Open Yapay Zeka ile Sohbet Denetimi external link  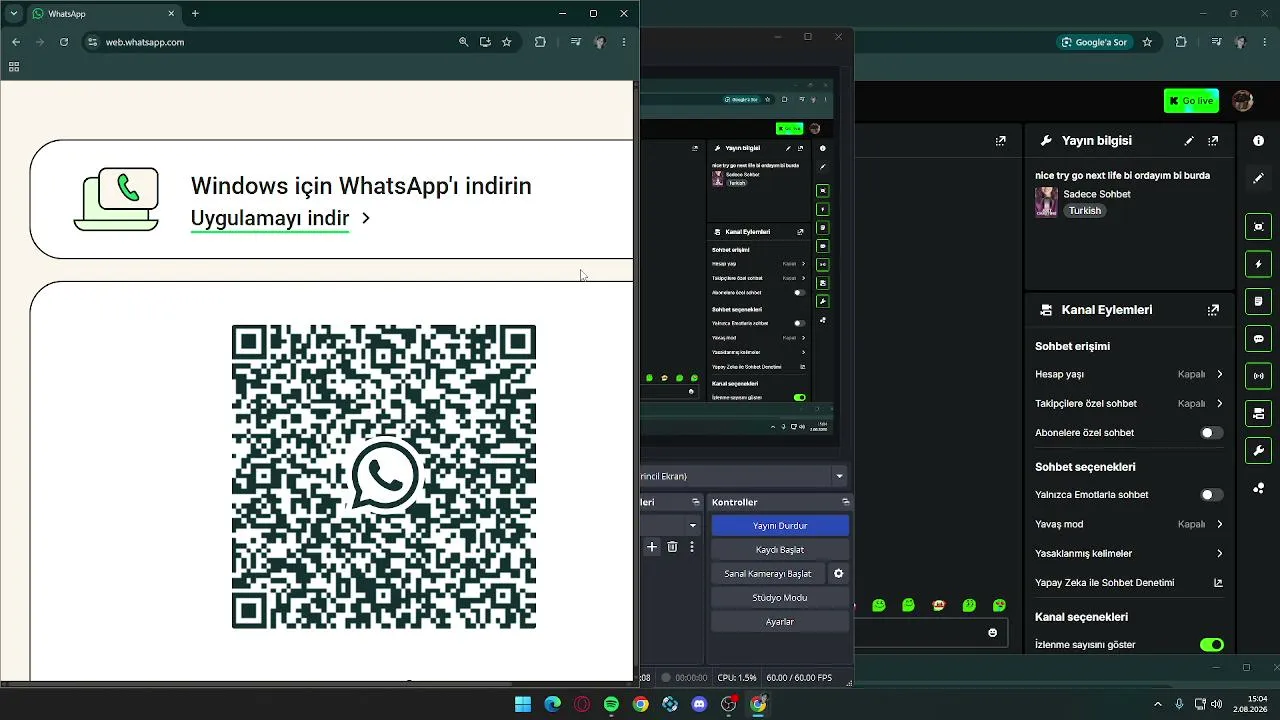[1218, 583]
